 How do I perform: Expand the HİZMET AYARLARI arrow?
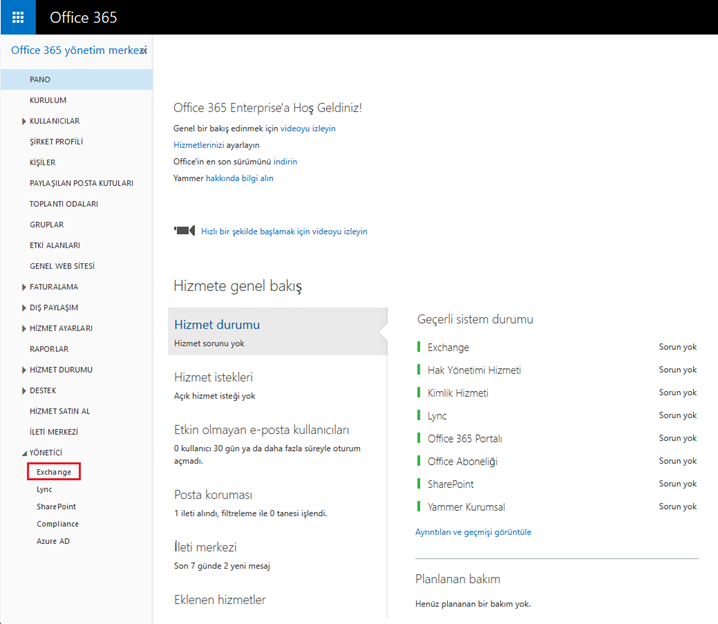pos(24,328)
